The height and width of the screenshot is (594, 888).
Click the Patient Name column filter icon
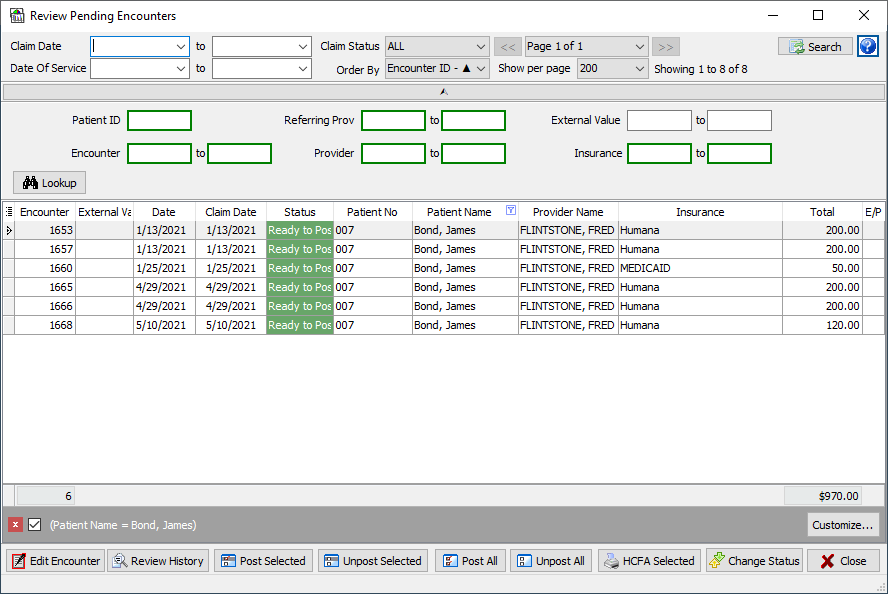(510, 211)
